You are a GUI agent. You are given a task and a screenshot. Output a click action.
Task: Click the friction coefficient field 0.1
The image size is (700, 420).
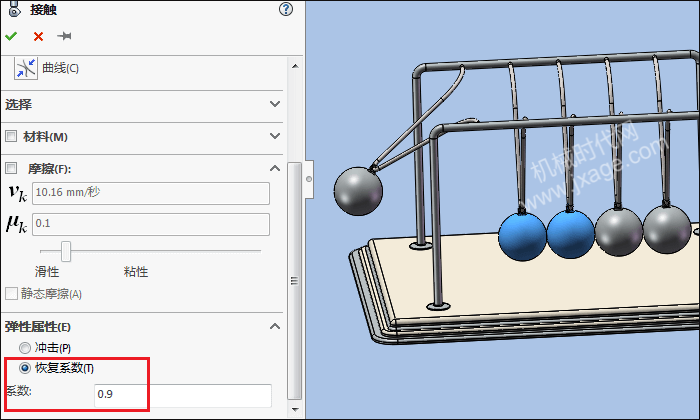tap(151, 224)
